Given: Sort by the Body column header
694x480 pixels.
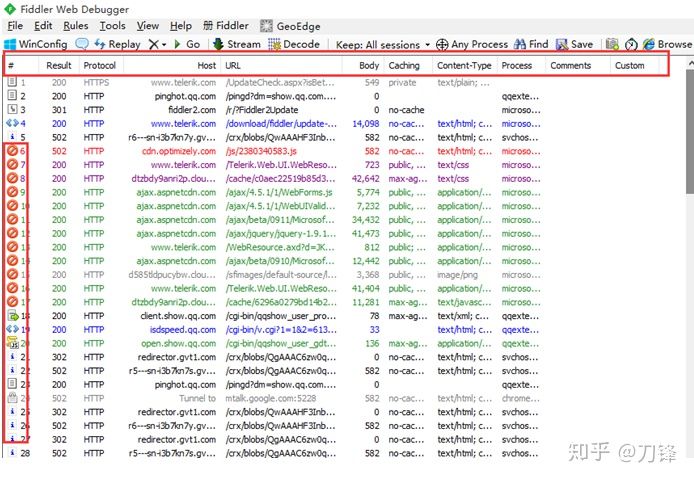Looking at the screenshot, I should pos(363,66).
